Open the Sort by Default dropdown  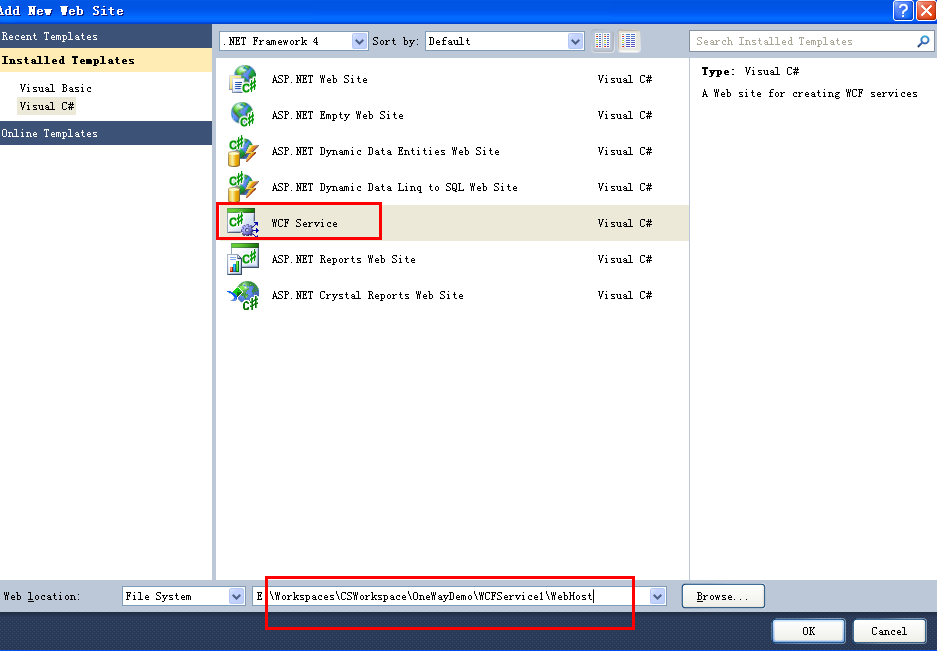pos(576,41)
